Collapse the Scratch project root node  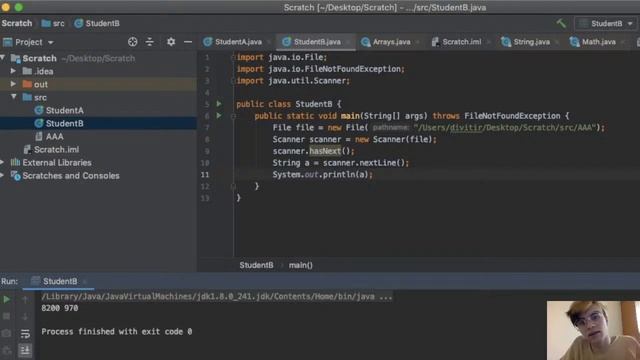pos(3,58)
